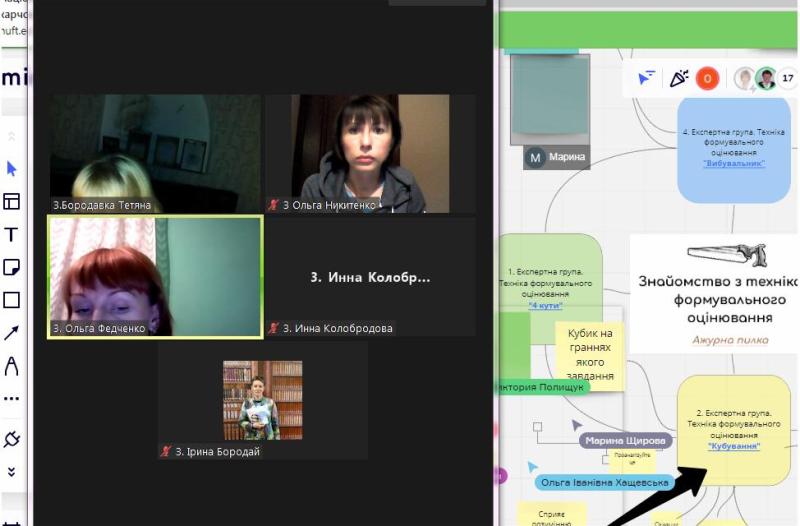
Task: Click muted mic icon of Ольга Никитенко
Action: pyautogui.click(x=273, y=205)
